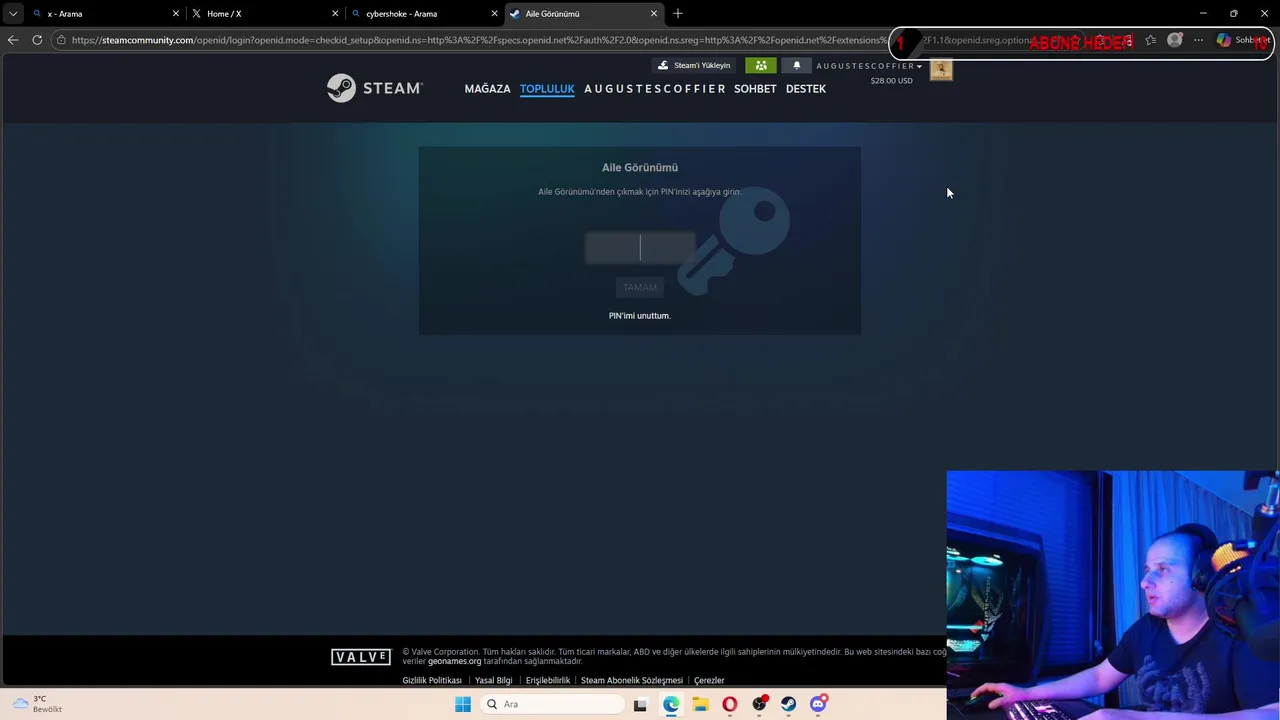Image resolution: width=1280 pixels, height=720 pixels.
Task: Open Gizlilik Politikası footer link
Action: pos(432,680)
